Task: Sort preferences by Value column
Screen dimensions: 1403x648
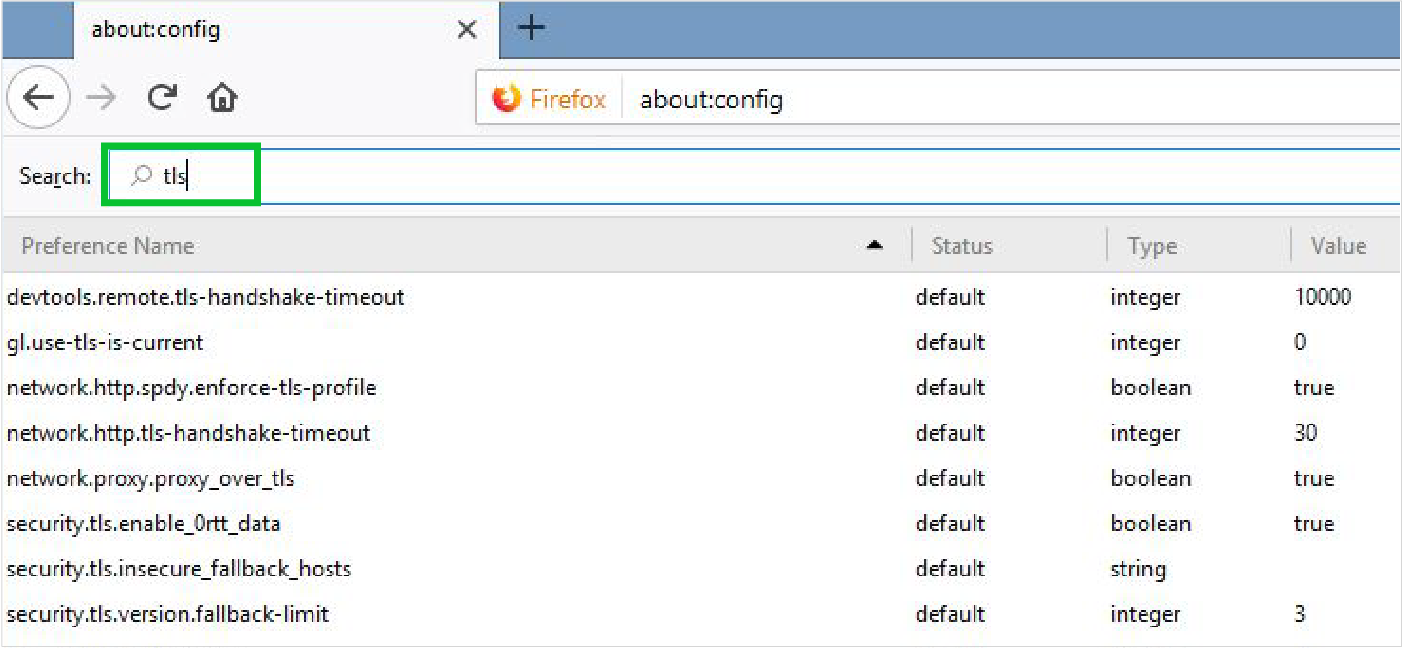Action: coord(1338,246)
